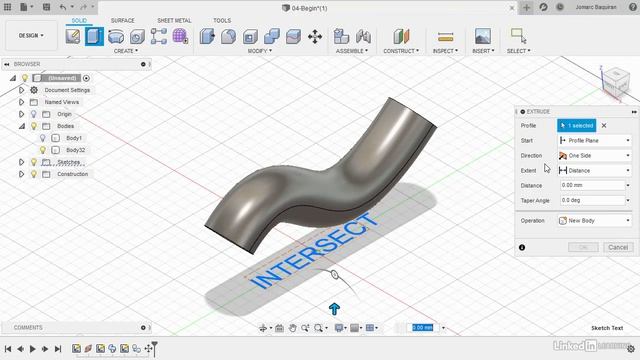Expand Document Settings node
The width and height of the screenshot is (640, 360).
[22, 90]
